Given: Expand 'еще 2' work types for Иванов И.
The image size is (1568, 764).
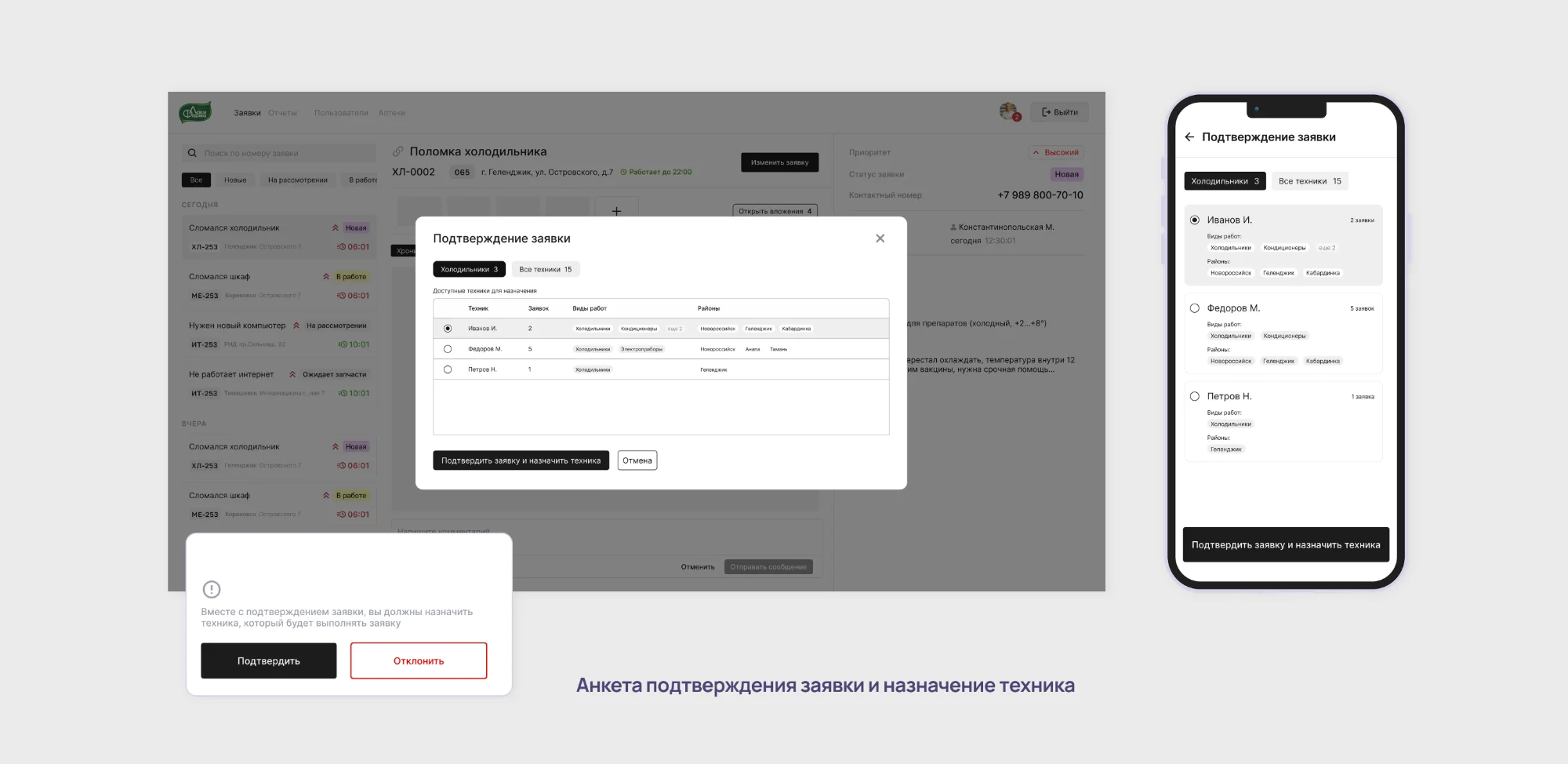Looking at the screenshot, I should tap(676, 329).
